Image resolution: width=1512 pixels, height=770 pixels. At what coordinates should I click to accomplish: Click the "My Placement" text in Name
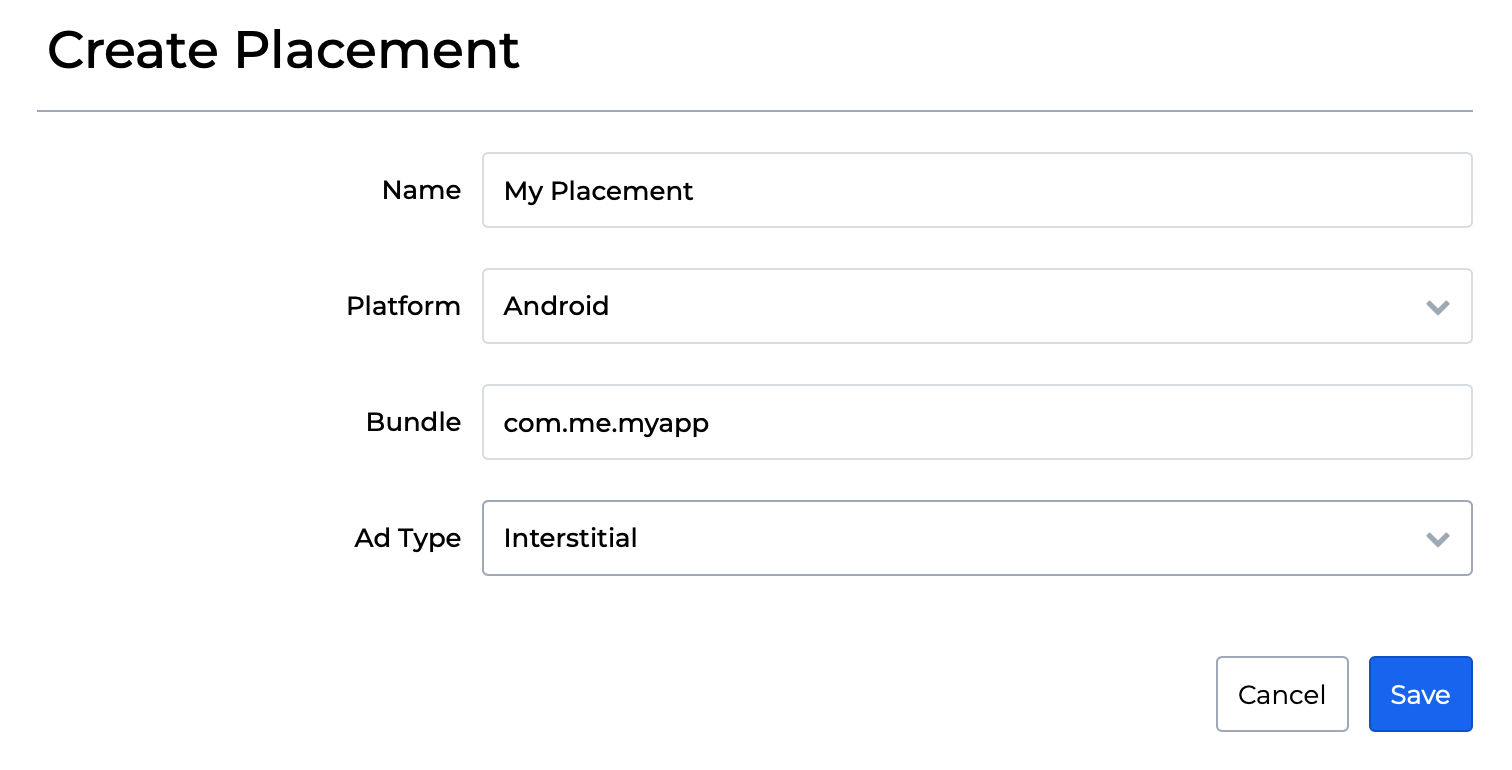pos(598,191)
